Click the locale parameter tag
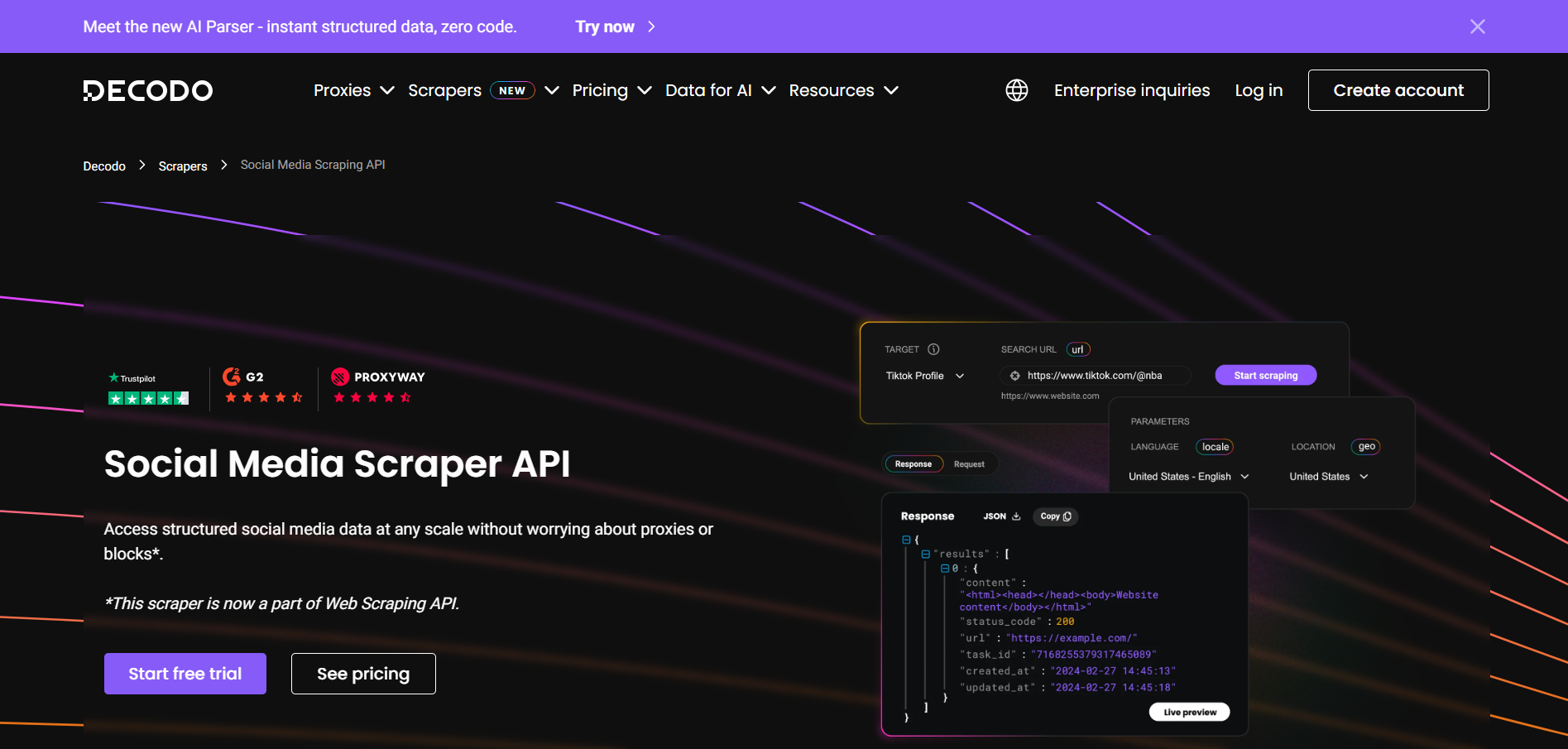 [x=1215, y=447]
